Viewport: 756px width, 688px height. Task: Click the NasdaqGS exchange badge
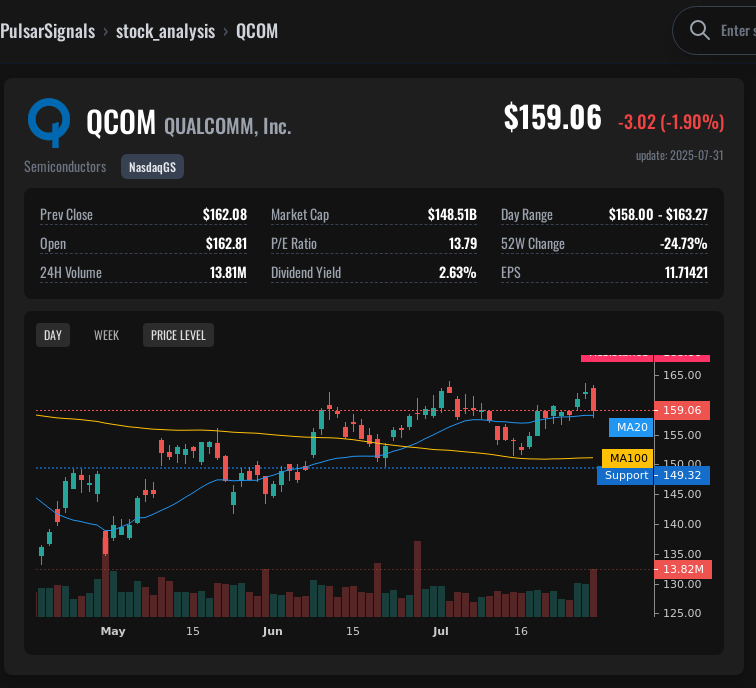[152, 167]
